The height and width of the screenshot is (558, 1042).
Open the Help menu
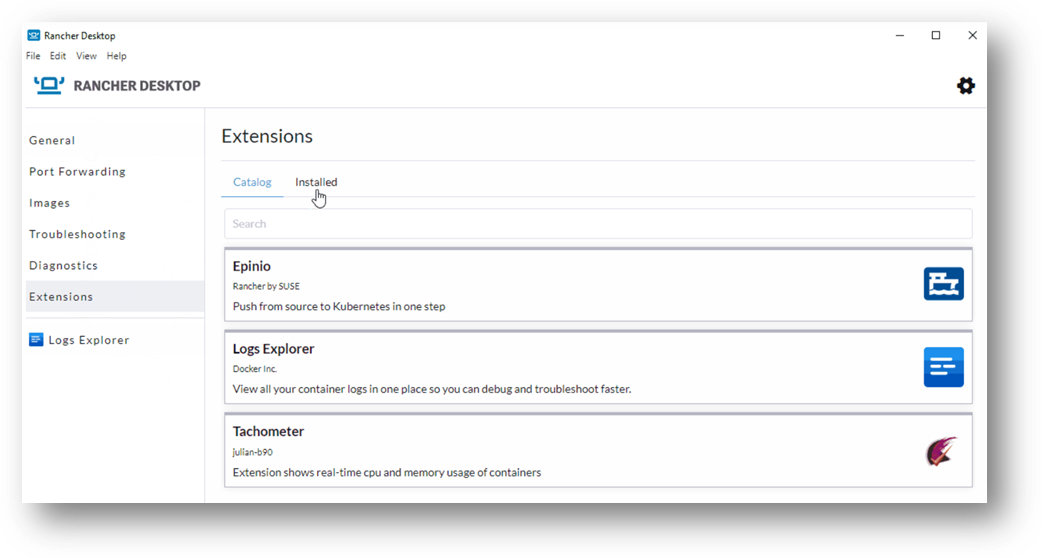click(x=116, y=56)
